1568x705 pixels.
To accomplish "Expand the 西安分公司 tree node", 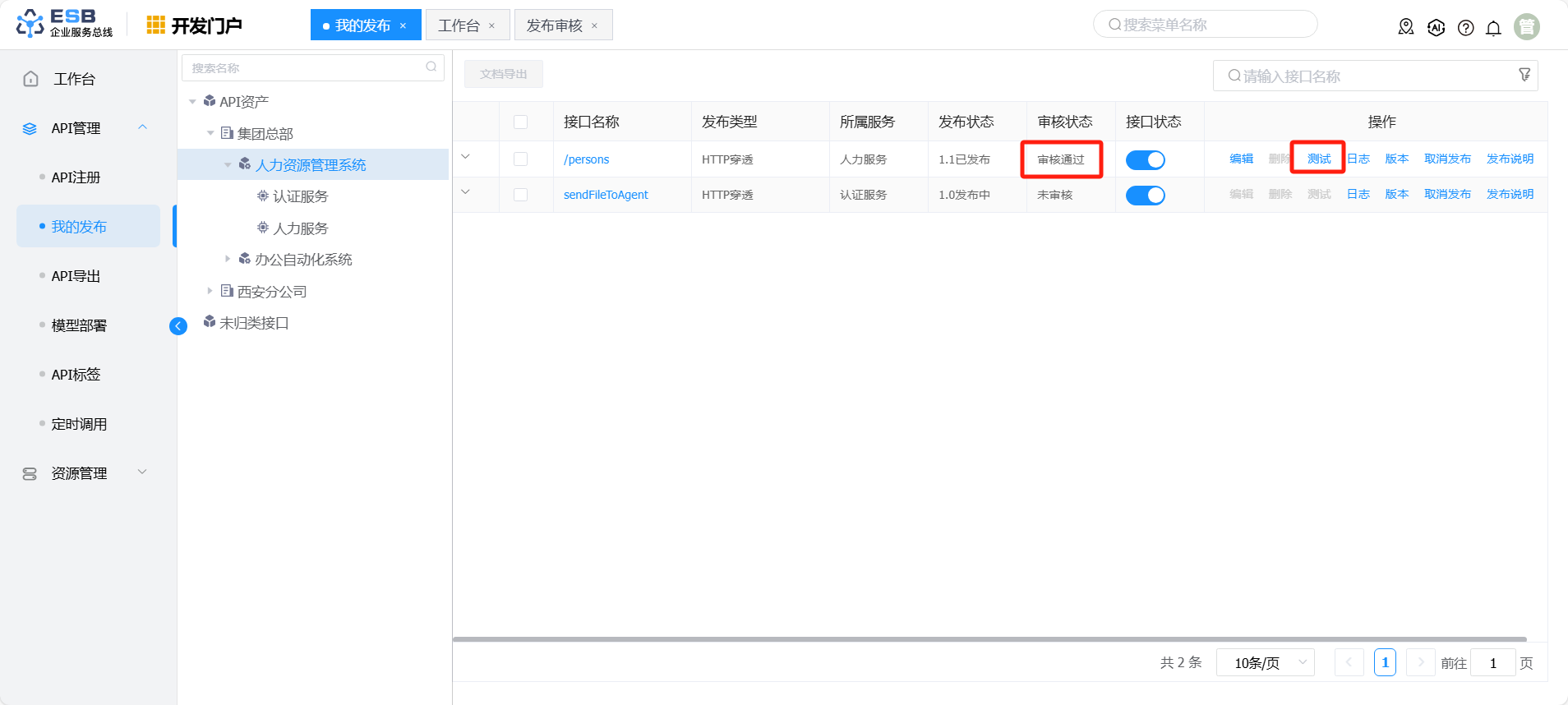I will click(x=210, y=291).
